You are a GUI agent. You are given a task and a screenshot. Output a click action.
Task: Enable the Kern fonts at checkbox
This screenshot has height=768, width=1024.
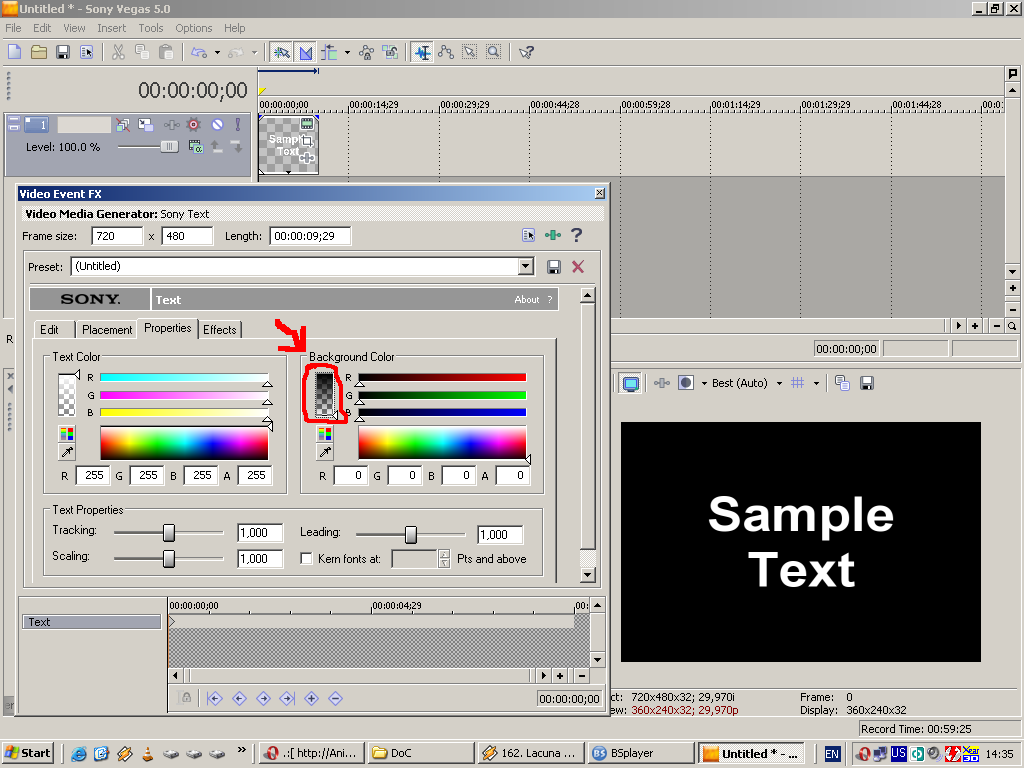306,558
